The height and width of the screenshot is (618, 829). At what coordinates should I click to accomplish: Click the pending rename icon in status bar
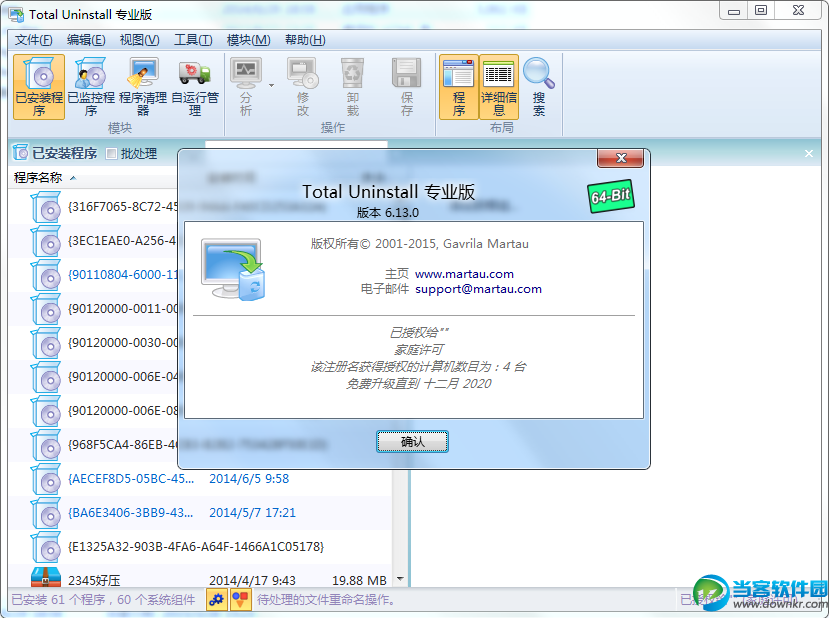click(240, 599)
